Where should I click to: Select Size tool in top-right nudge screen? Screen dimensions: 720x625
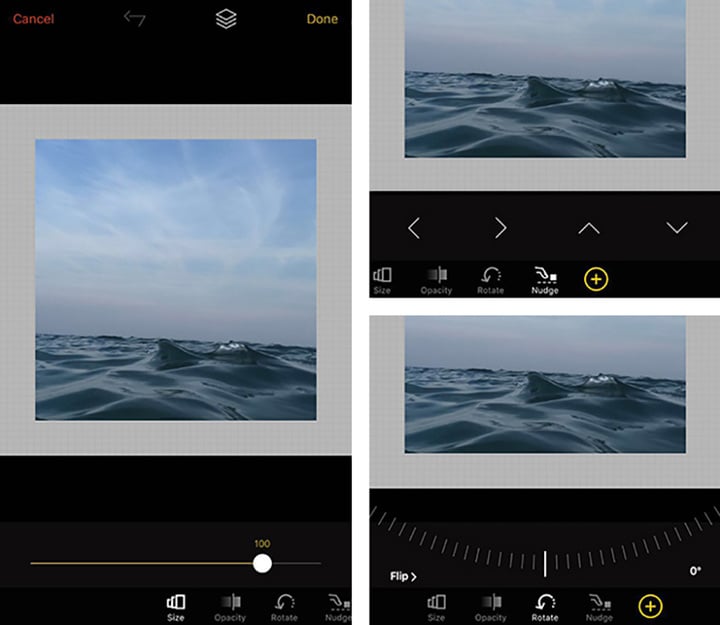(x=382, y=281)
